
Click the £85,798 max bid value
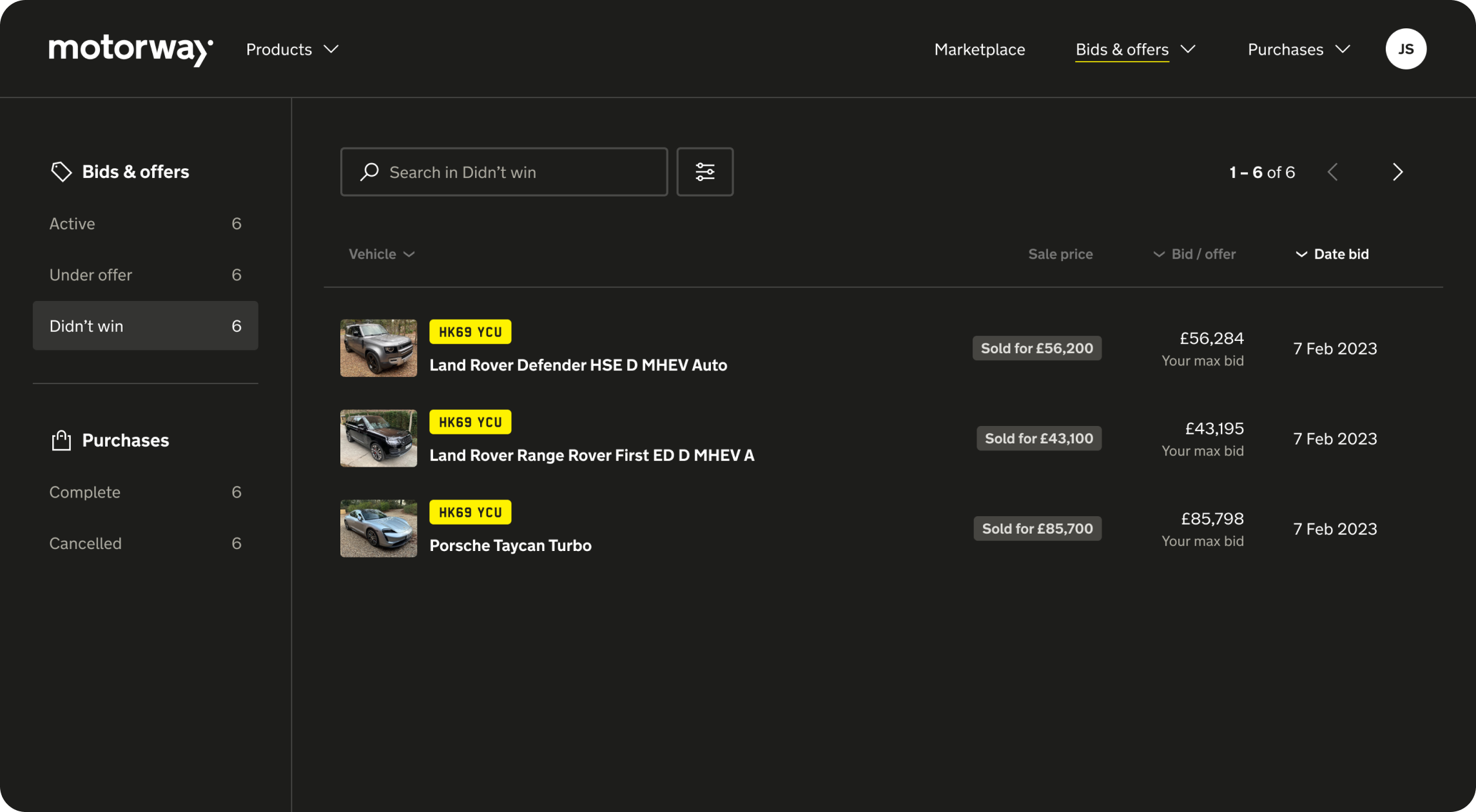[x=1212, y=519]
